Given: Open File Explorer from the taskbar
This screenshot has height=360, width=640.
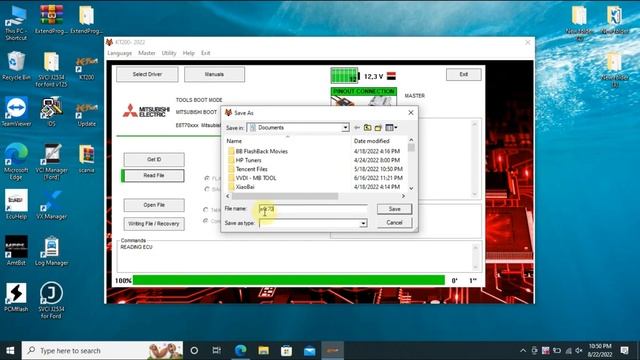Looking at the screenshot, I should (263, 350).
